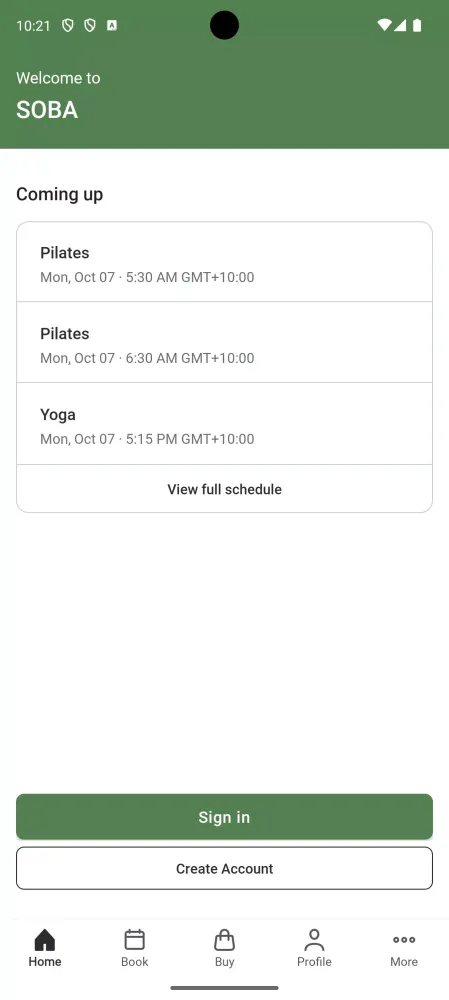This screenshot has height=1000, width=449.
Task: Select the Home tab label
Action: click(x=45, y=962)
